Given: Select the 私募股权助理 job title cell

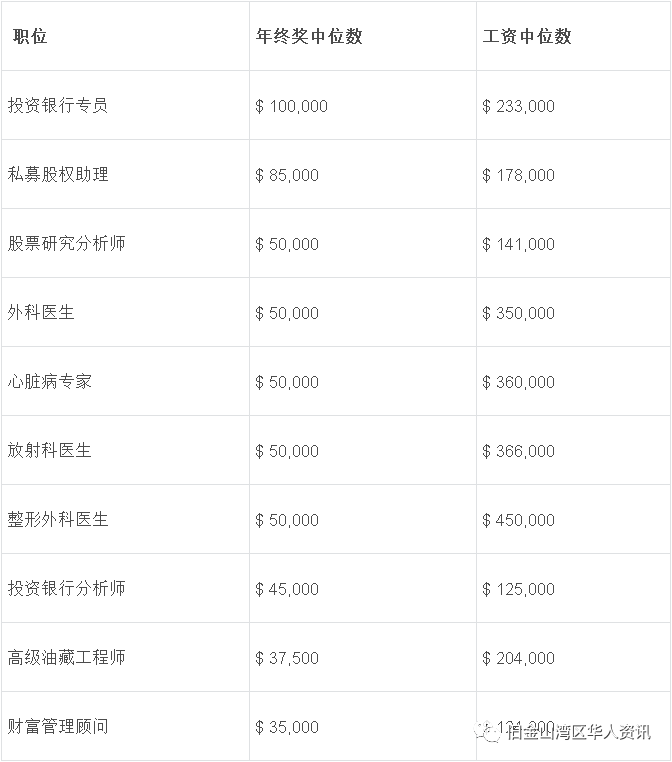Looking at the screenshot, I should coord(58,174).
